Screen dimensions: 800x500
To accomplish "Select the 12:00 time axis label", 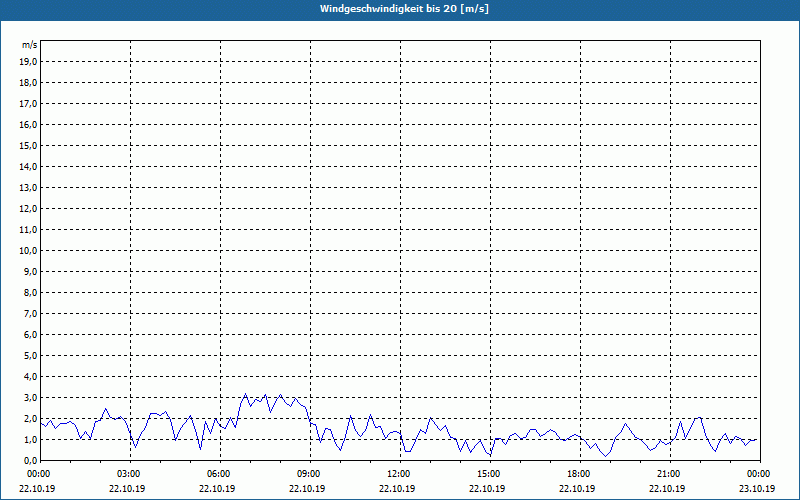I will (x=399, y=474).
